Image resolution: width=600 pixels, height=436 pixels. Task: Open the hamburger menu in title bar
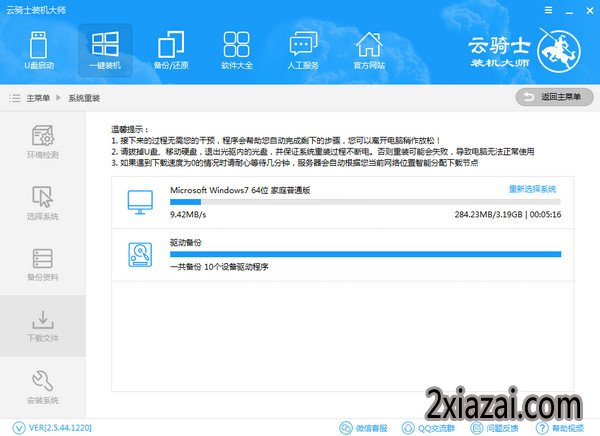point(548,10)
